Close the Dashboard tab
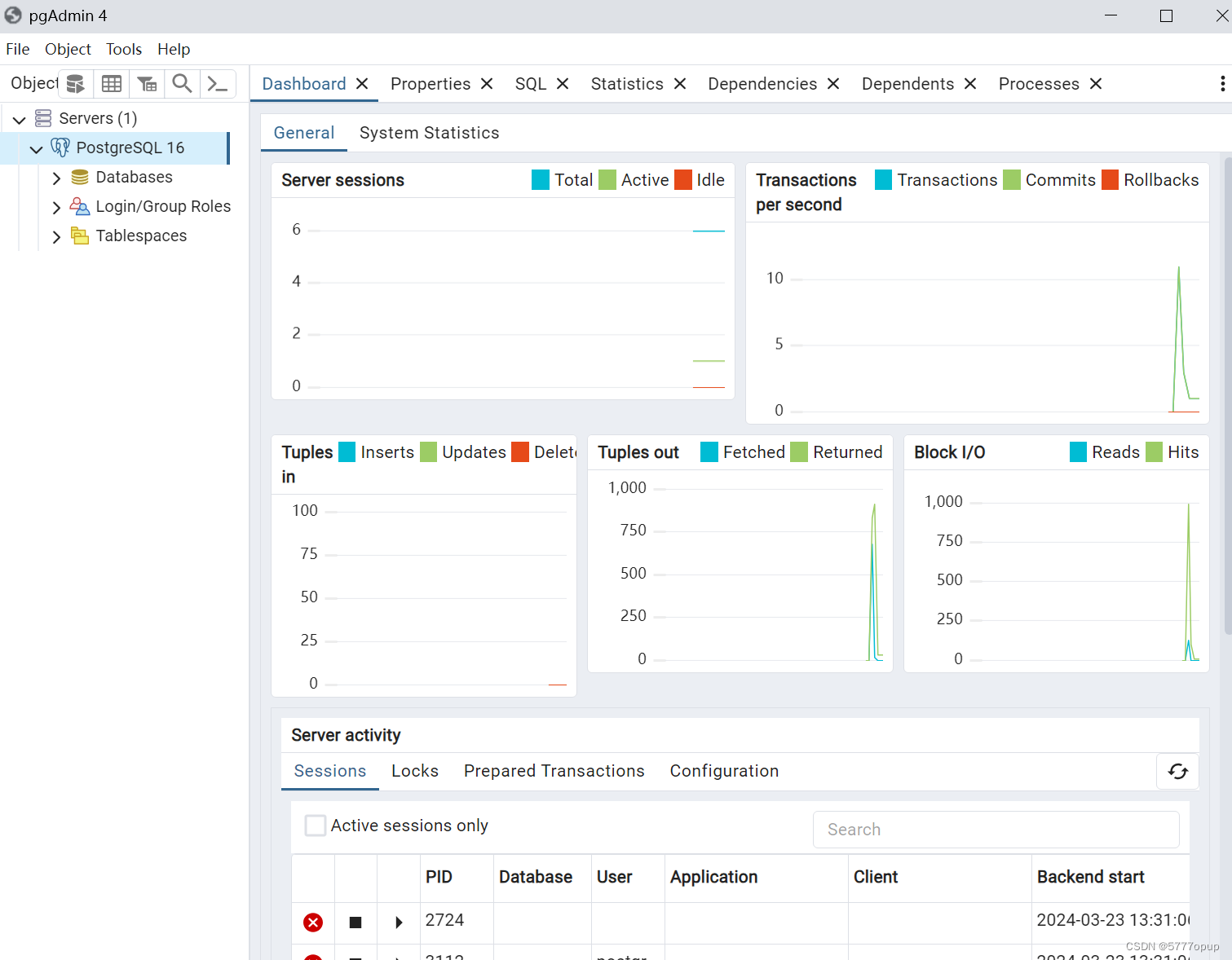 tap(362, 84)
